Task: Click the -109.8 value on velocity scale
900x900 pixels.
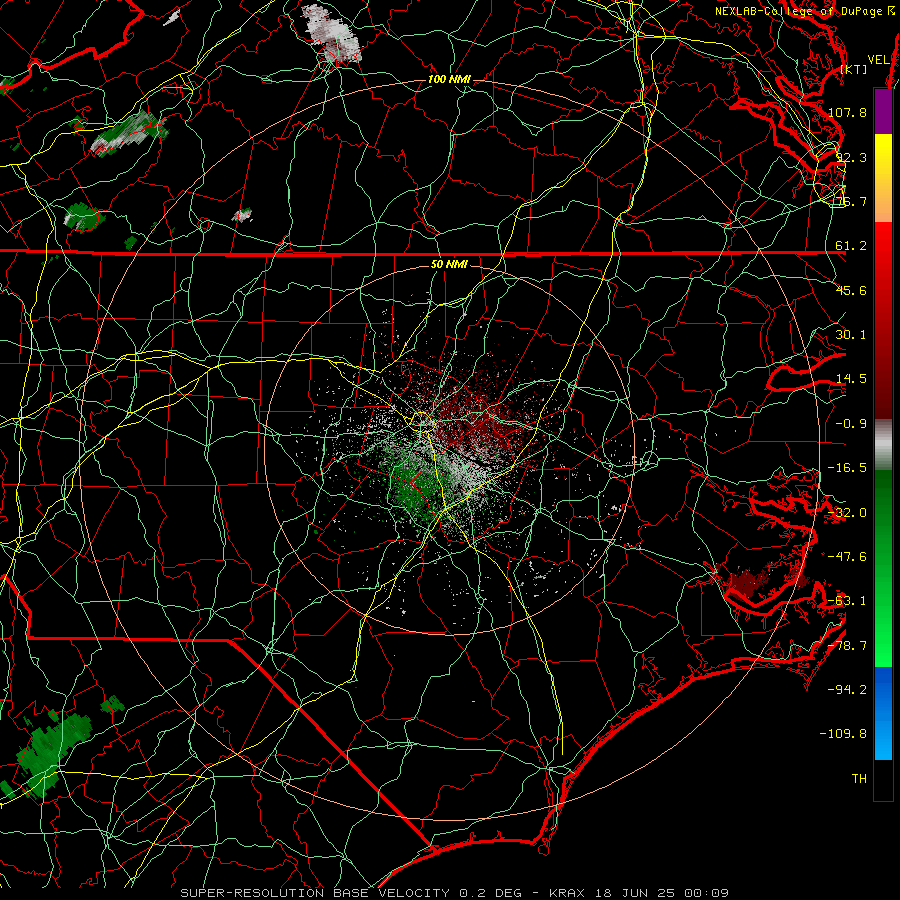Action: coord(844,734)
